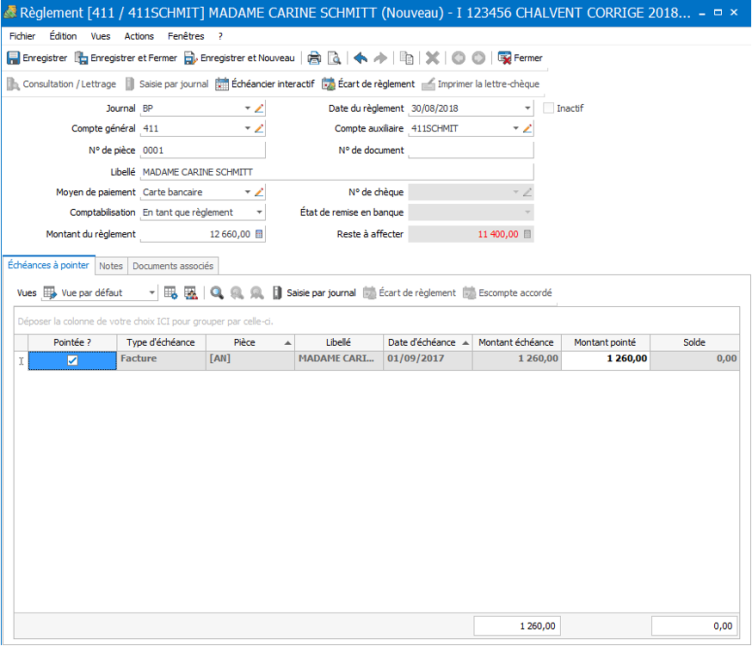Click the Facture type cell
This screenshot has width=752, height=646.
pos(161,359)
